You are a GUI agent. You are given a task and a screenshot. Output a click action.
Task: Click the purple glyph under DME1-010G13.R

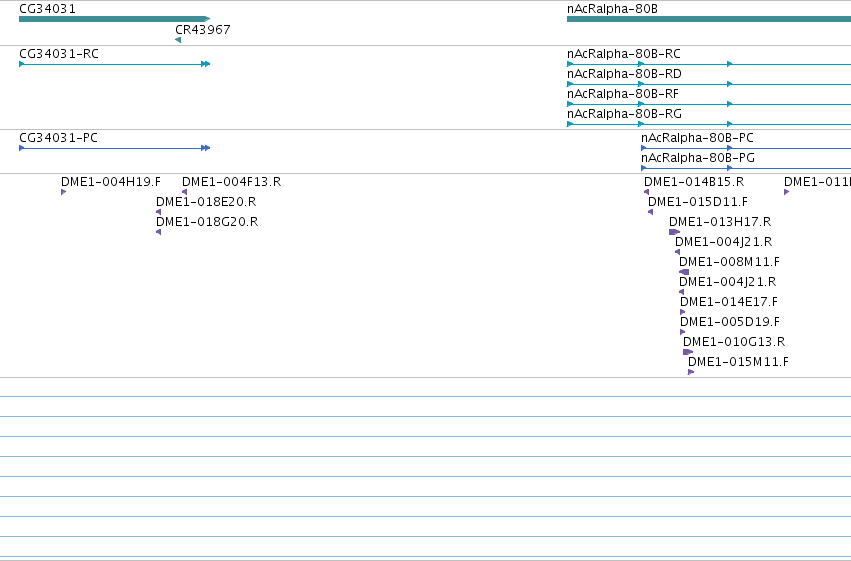tap(688, 352)
